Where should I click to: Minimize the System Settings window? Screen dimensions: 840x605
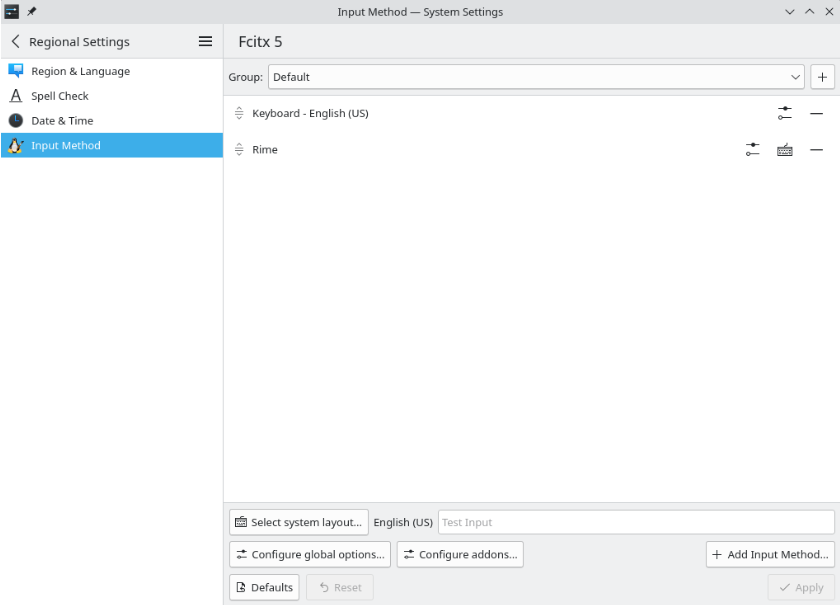pos(790,12)
